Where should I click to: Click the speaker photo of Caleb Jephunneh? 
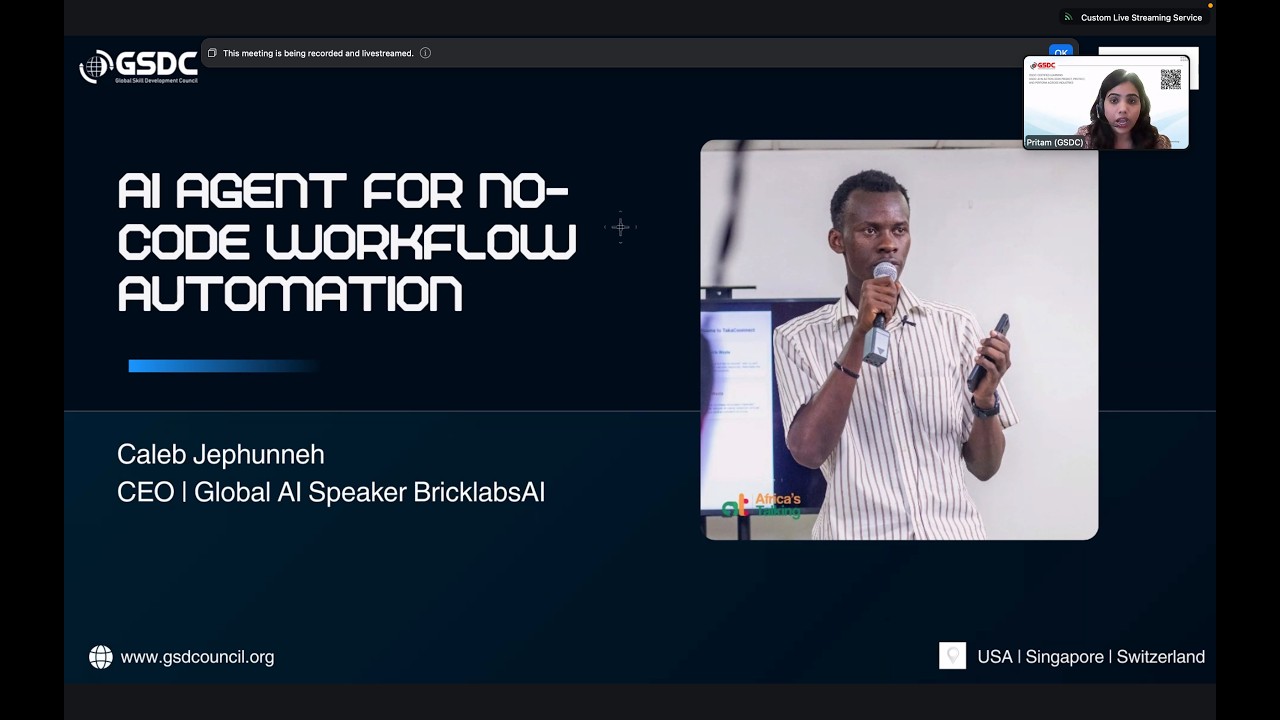point(899,340)
